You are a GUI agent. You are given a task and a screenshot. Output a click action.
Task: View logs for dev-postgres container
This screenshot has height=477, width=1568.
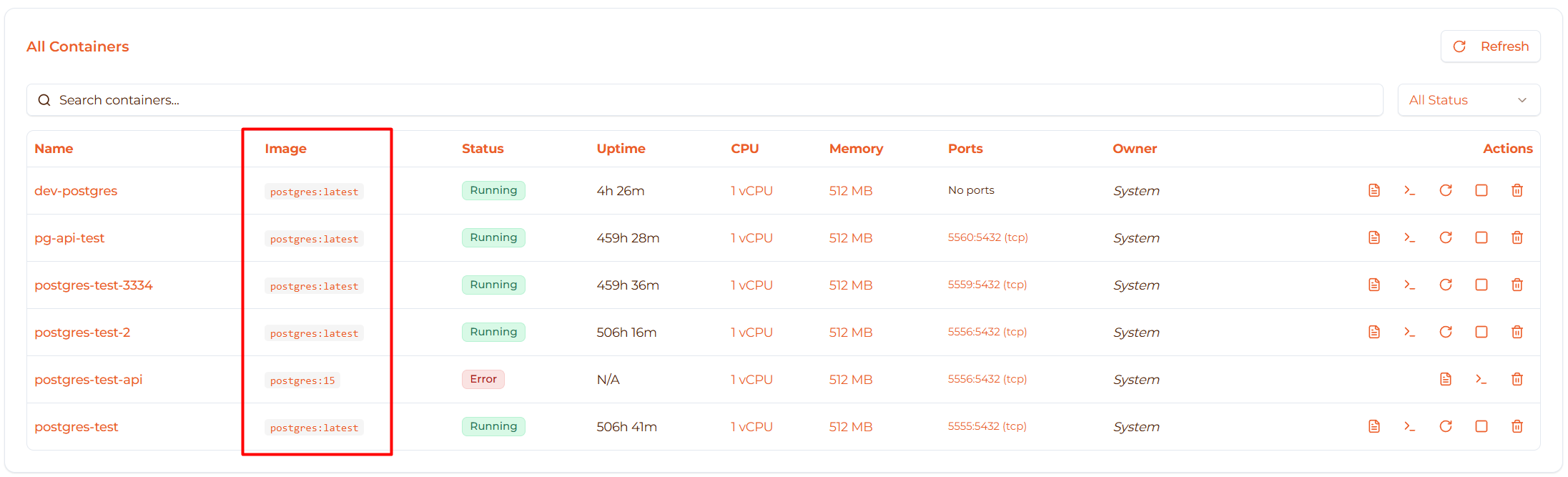[x=1374, y=190]
